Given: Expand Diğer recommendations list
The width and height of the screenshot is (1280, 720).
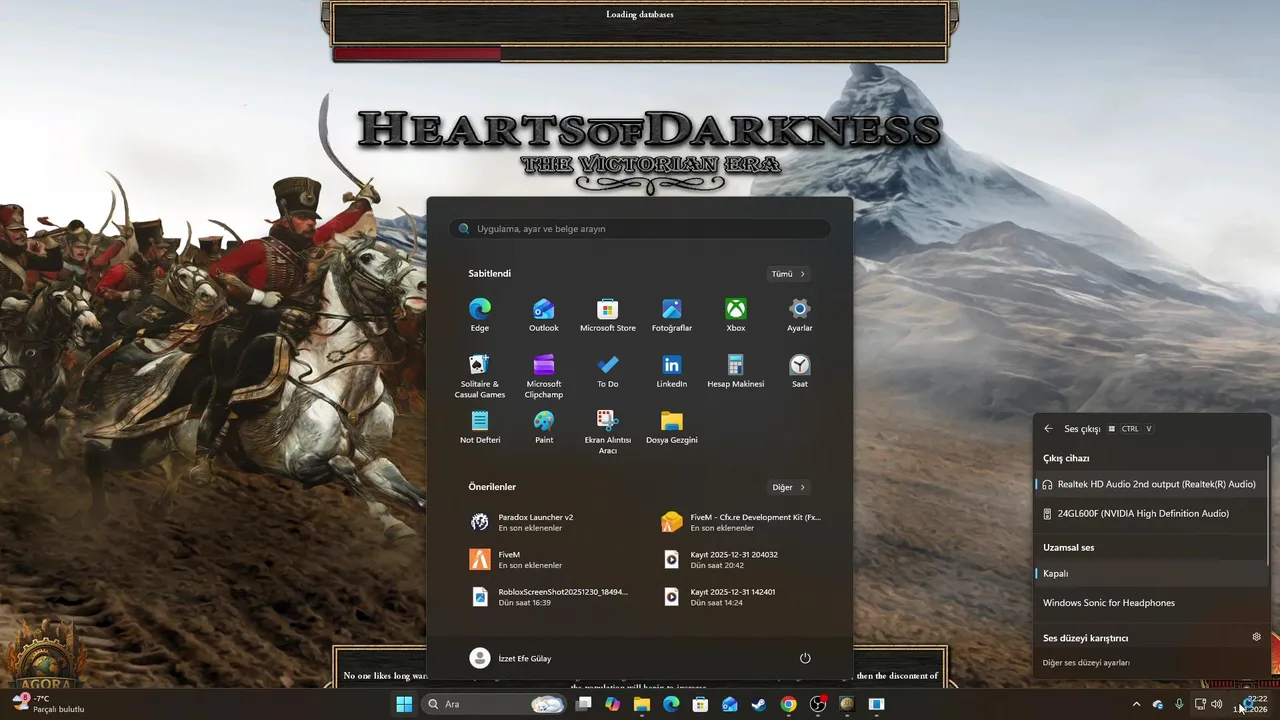Looking at the screenshot, I should tap(788, 488).
